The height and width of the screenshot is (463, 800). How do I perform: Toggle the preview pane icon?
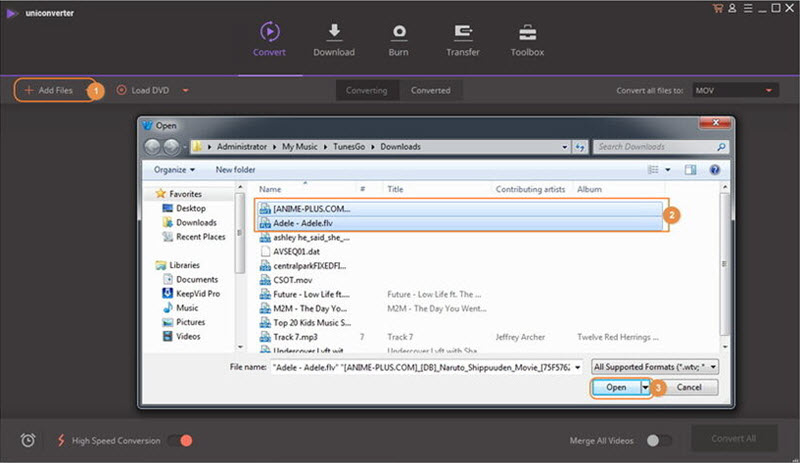coord(690,169)
